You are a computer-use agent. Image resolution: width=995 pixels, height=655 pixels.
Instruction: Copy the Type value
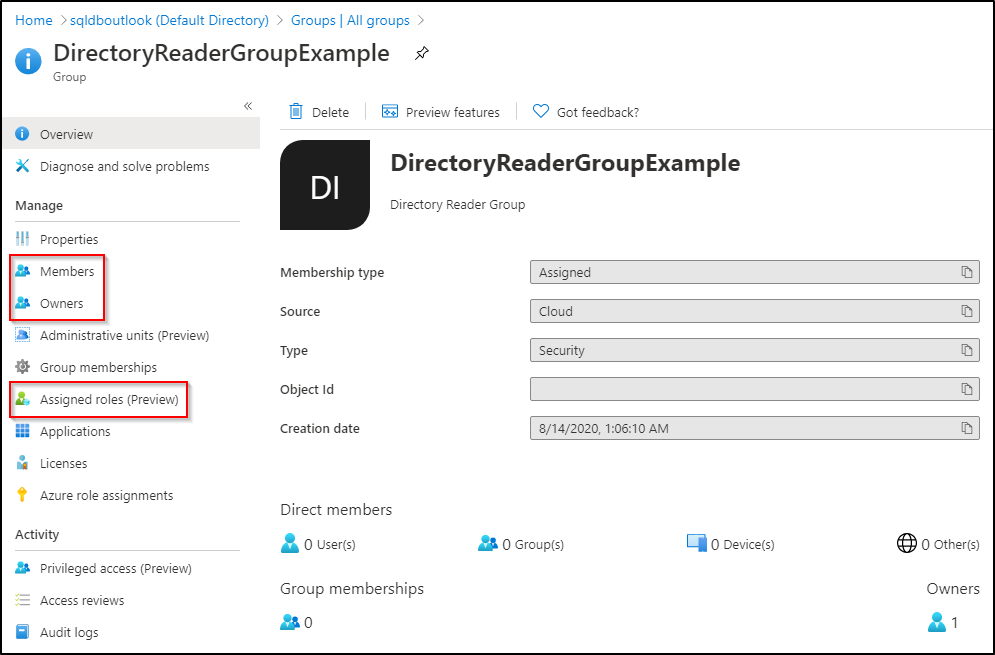point(966,350)
